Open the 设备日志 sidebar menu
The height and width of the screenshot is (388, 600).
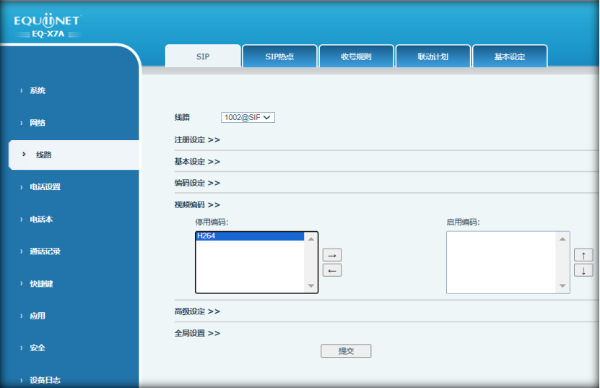coord(45,380)
